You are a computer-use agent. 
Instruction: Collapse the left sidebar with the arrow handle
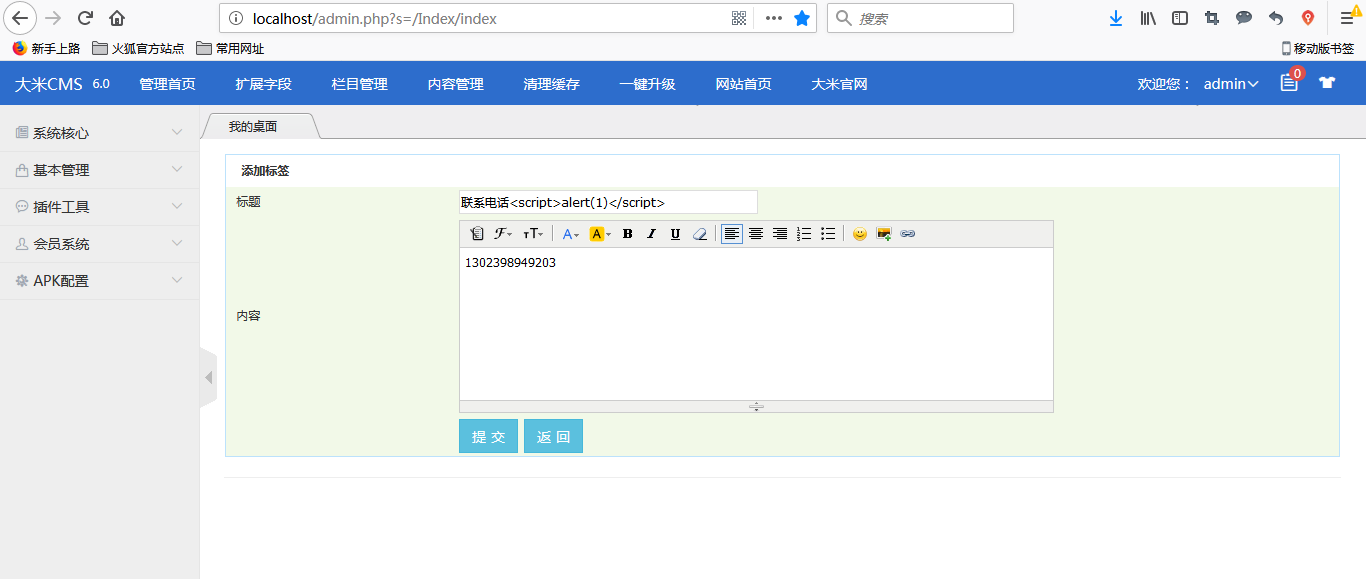(208, 377)
